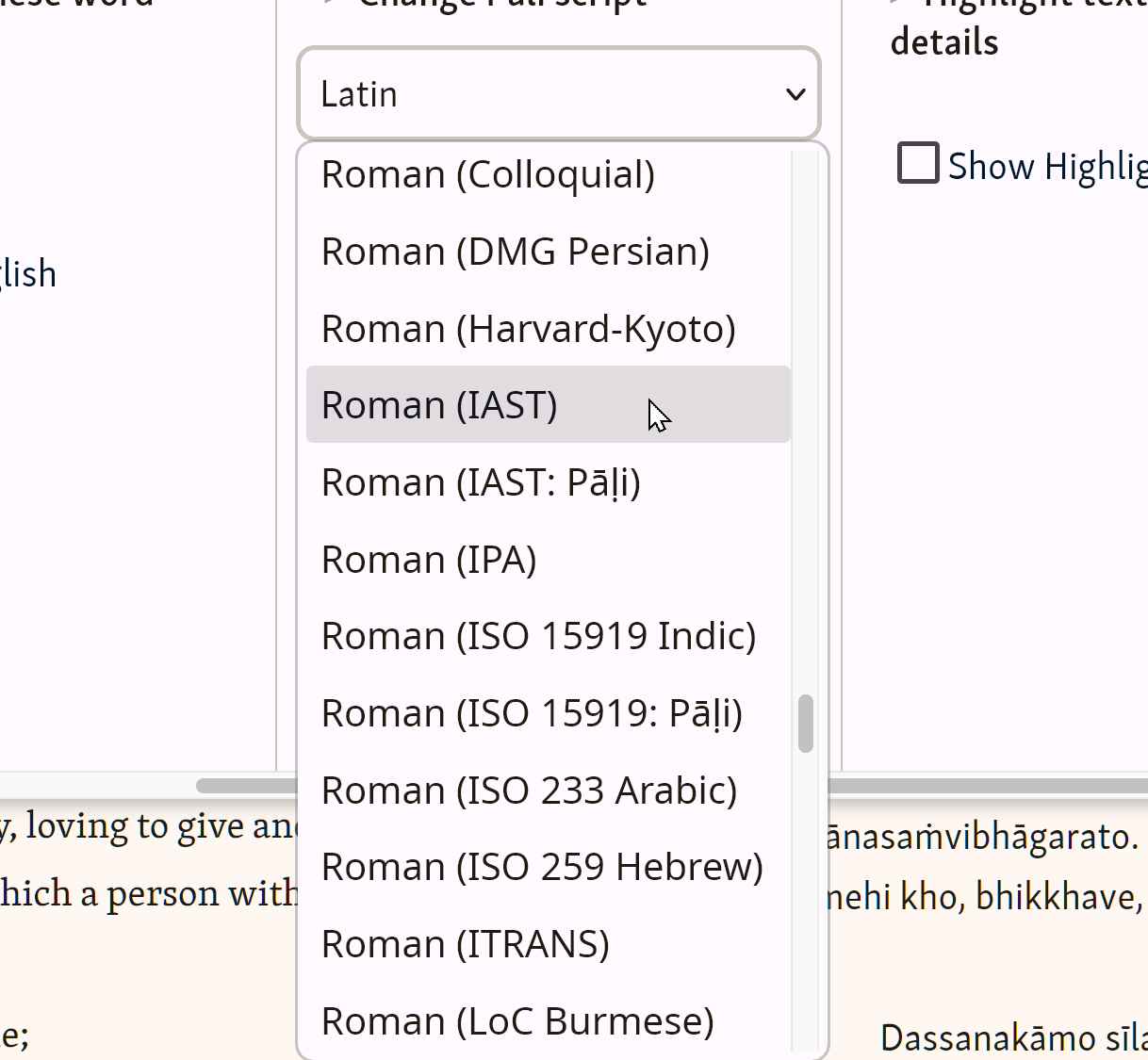Image resolution: width=1148 pixels, height=1060 pixels.
Task: Click the Pali phrase 'nehi kho, bhikkhave'
Action: (983, 897)
